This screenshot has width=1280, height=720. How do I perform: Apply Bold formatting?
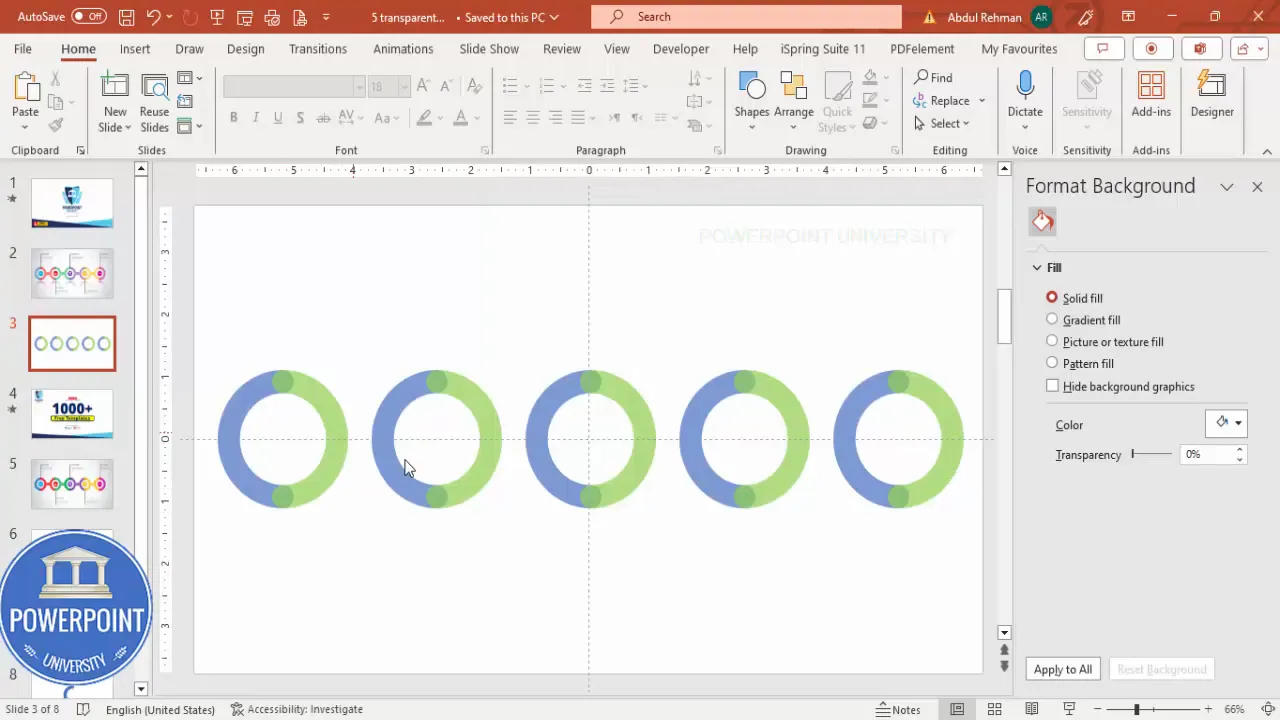[233, 117]
